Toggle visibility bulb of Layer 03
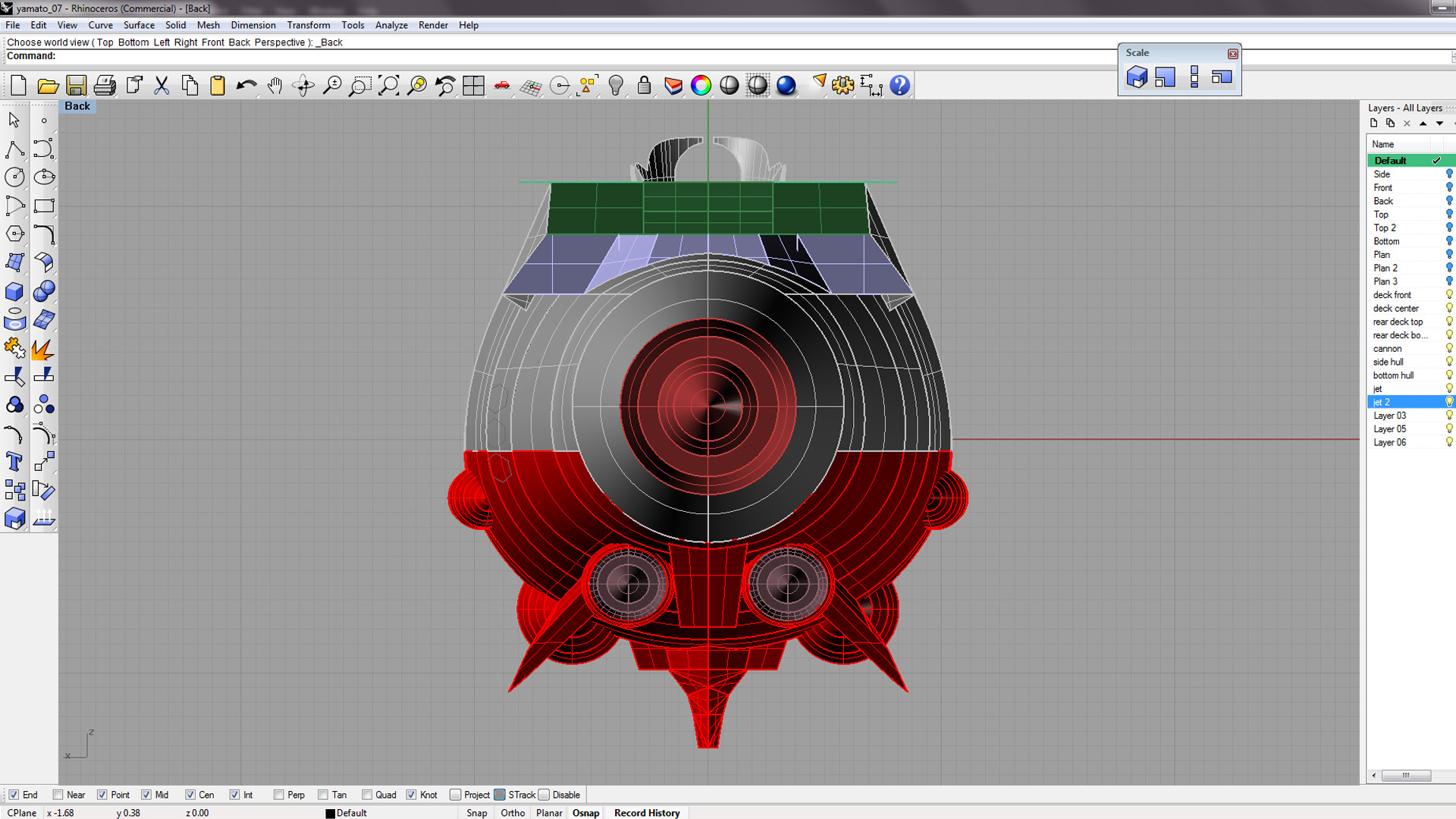Screen dimensions: 1456x819 click(x=1449, y=416)
